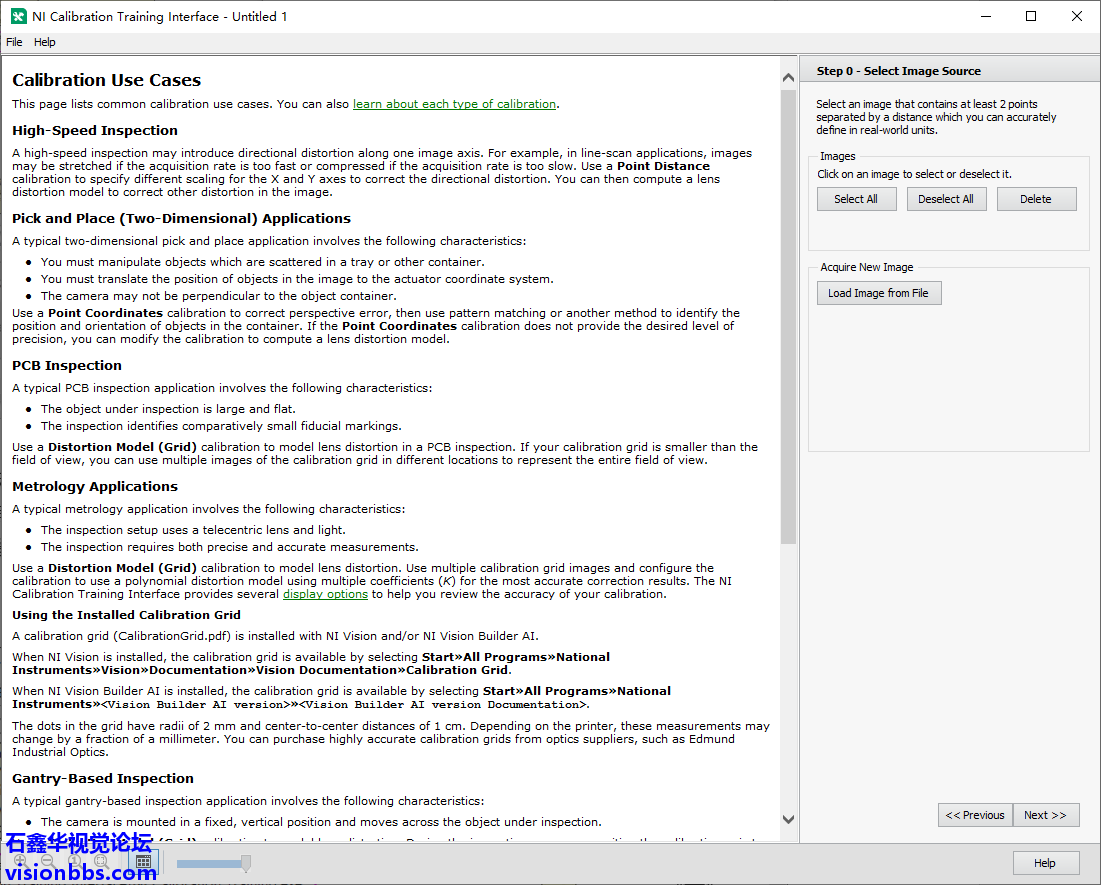Click the zoom 1:1 magnifier icon
Image resolution: width=1101 pixels, height=885 pixels.
(74, 861)
